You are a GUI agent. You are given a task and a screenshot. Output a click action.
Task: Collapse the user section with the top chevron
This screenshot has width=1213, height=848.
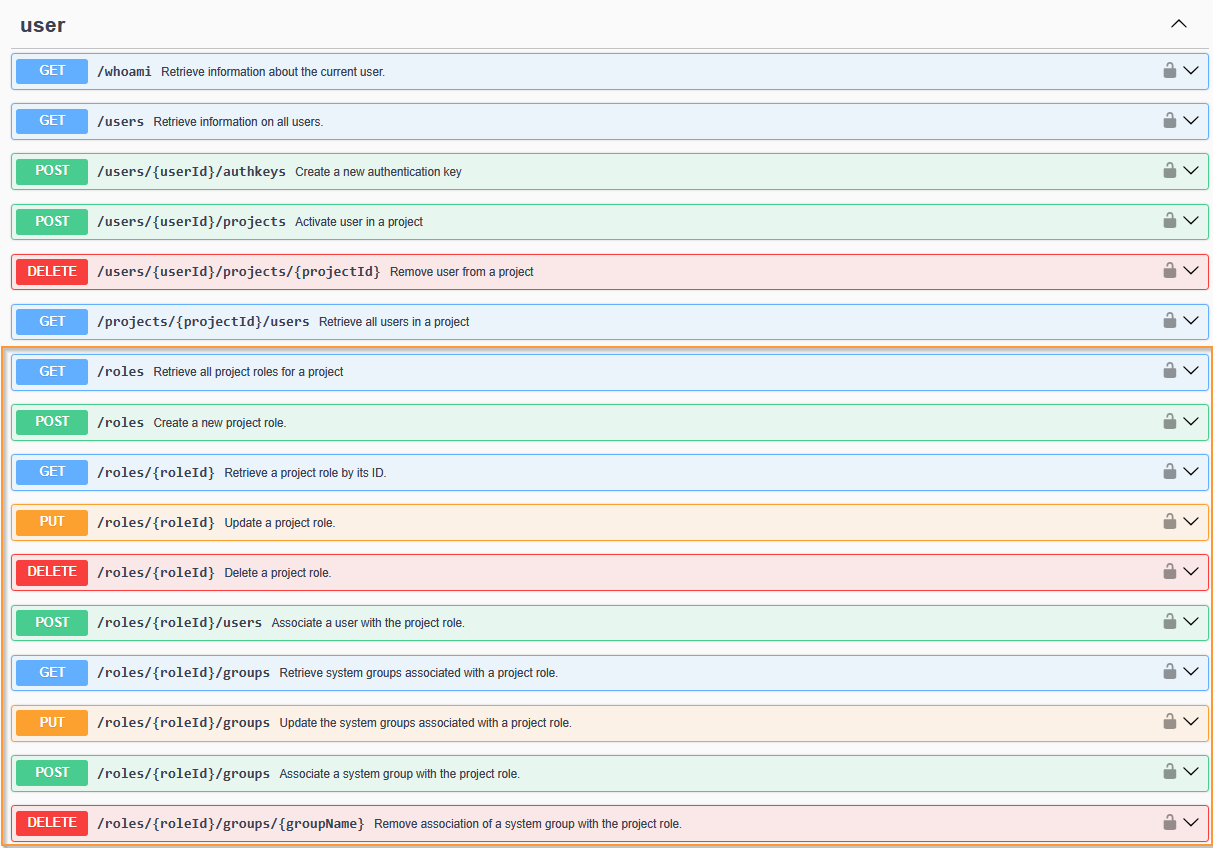point(1179,24)
